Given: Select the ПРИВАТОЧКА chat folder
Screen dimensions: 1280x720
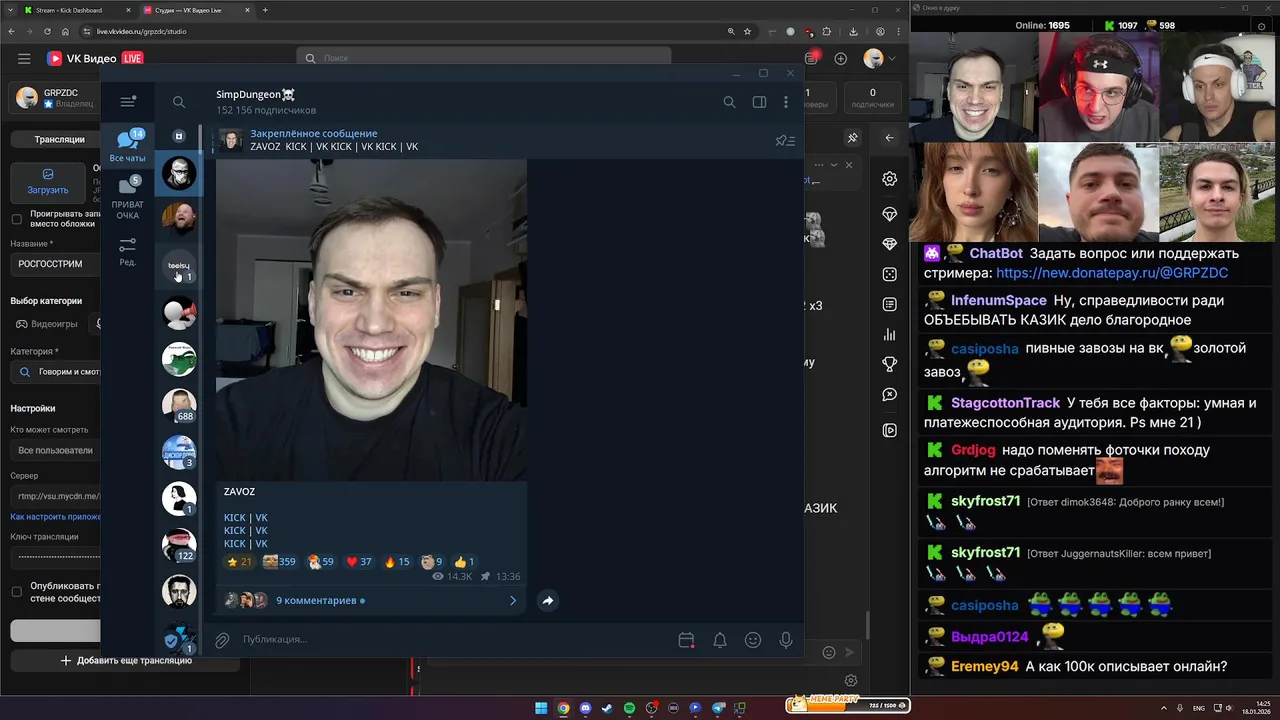Looking at the screenshot, I should [x=127, y=198].
